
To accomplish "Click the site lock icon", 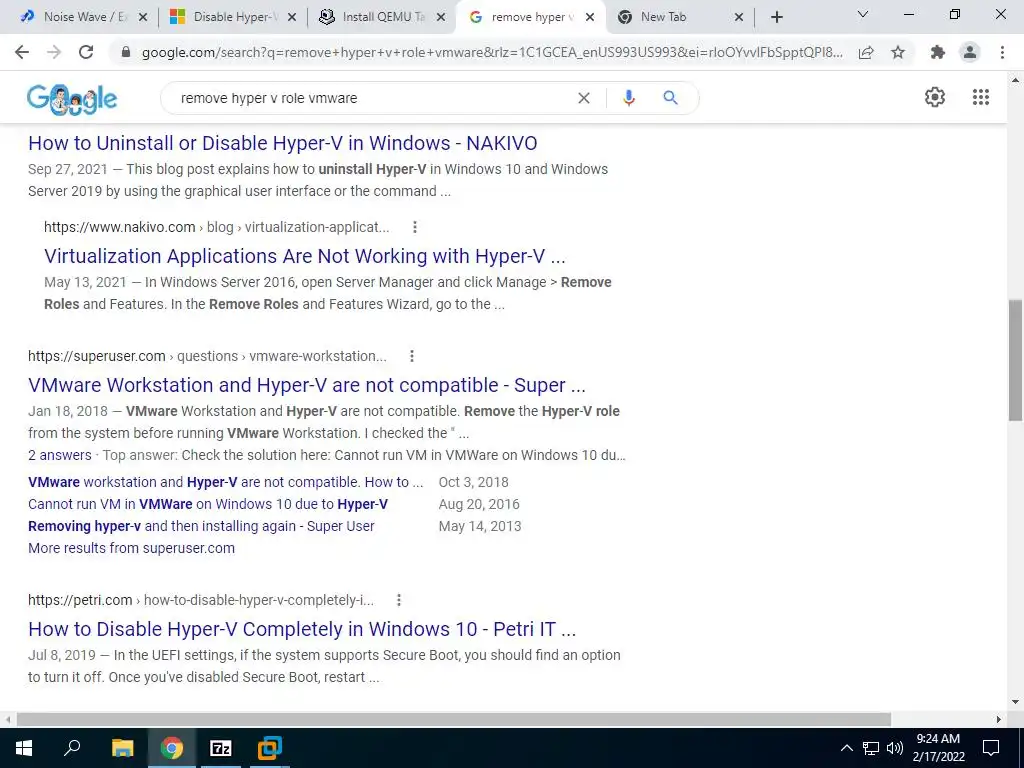I will tap(126, 52).
